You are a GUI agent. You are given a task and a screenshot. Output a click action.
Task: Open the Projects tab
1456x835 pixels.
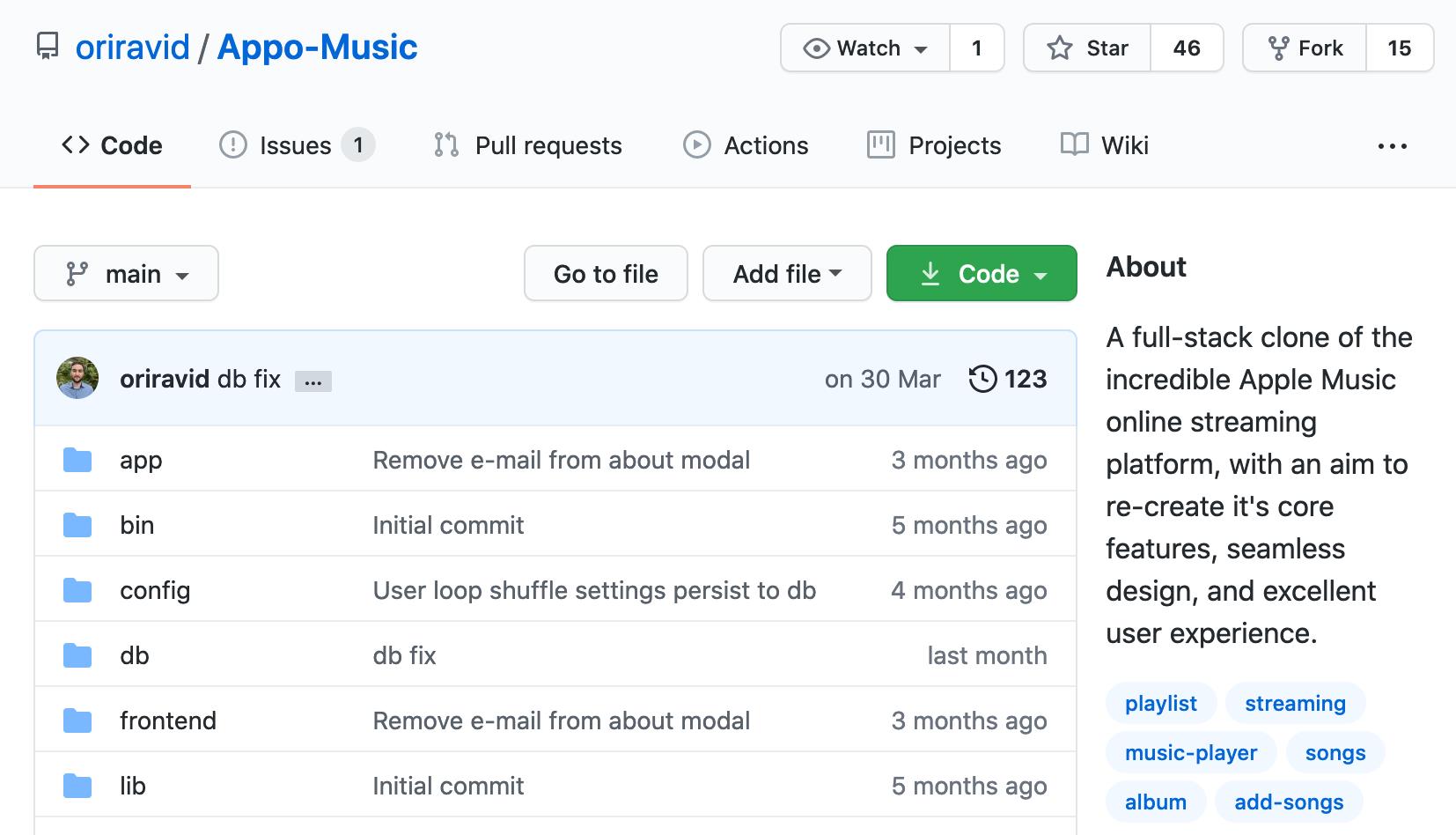(x=934, y=145)
